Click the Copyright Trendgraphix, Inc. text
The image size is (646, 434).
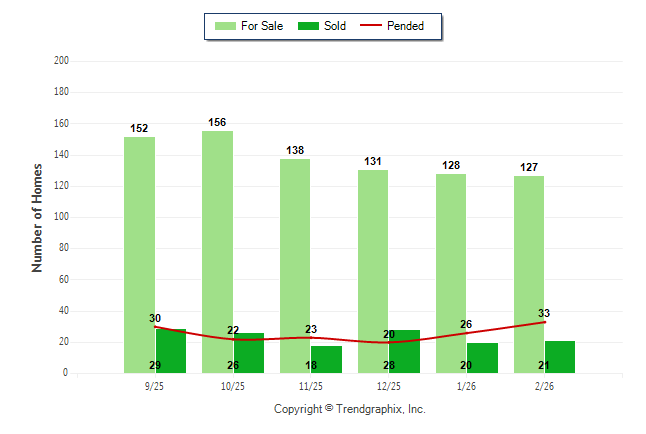[350, 409]
